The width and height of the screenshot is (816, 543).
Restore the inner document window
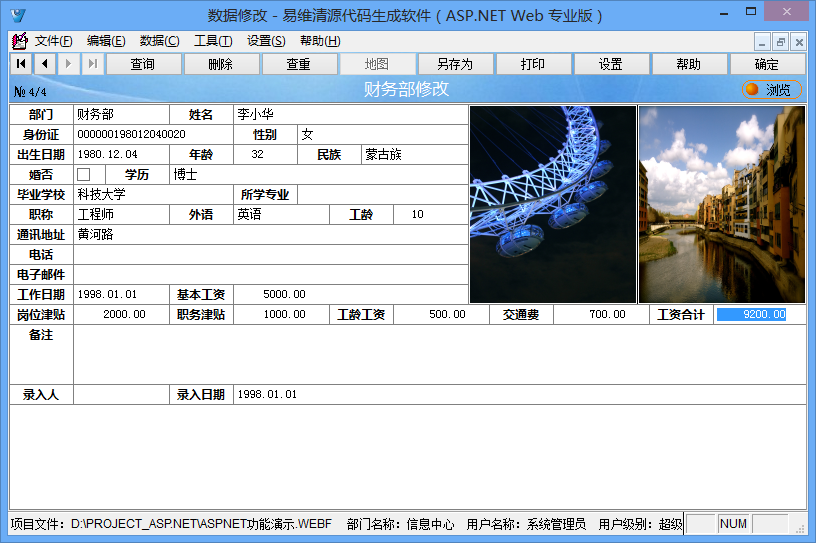(781, 42)
